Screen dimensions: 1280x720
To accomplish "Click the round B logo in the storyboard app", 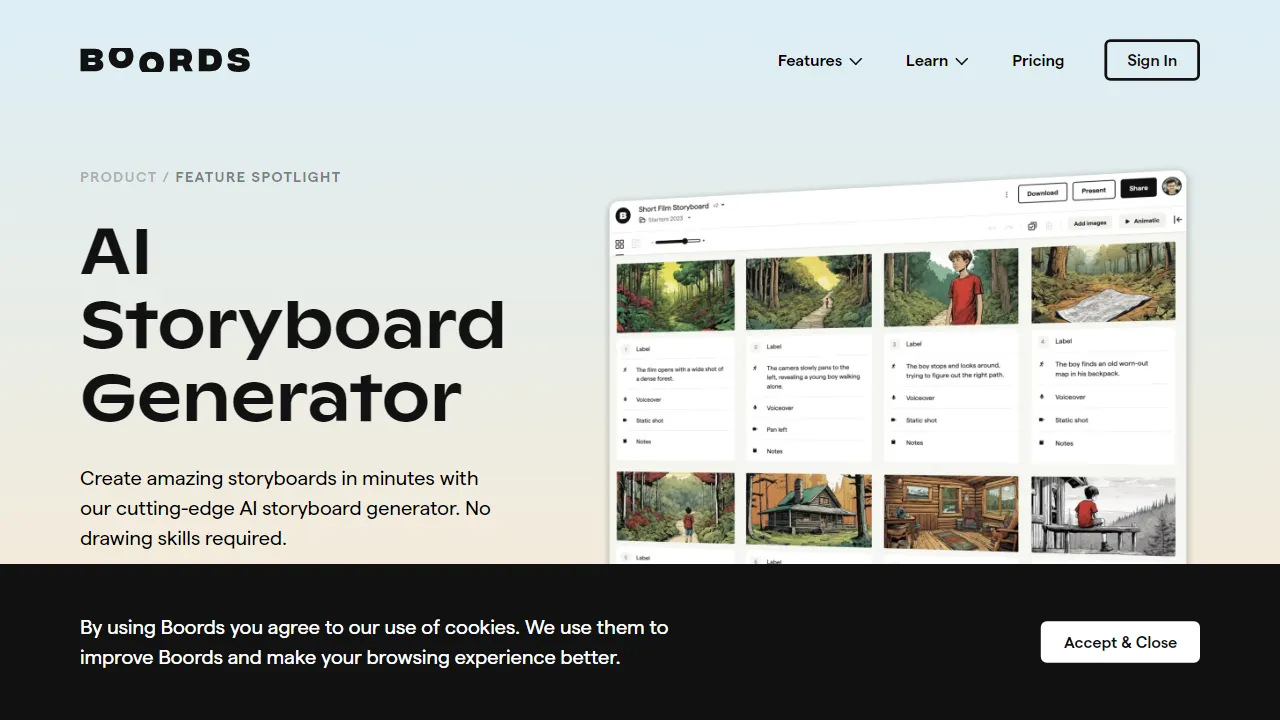I will tap(623, 215).
